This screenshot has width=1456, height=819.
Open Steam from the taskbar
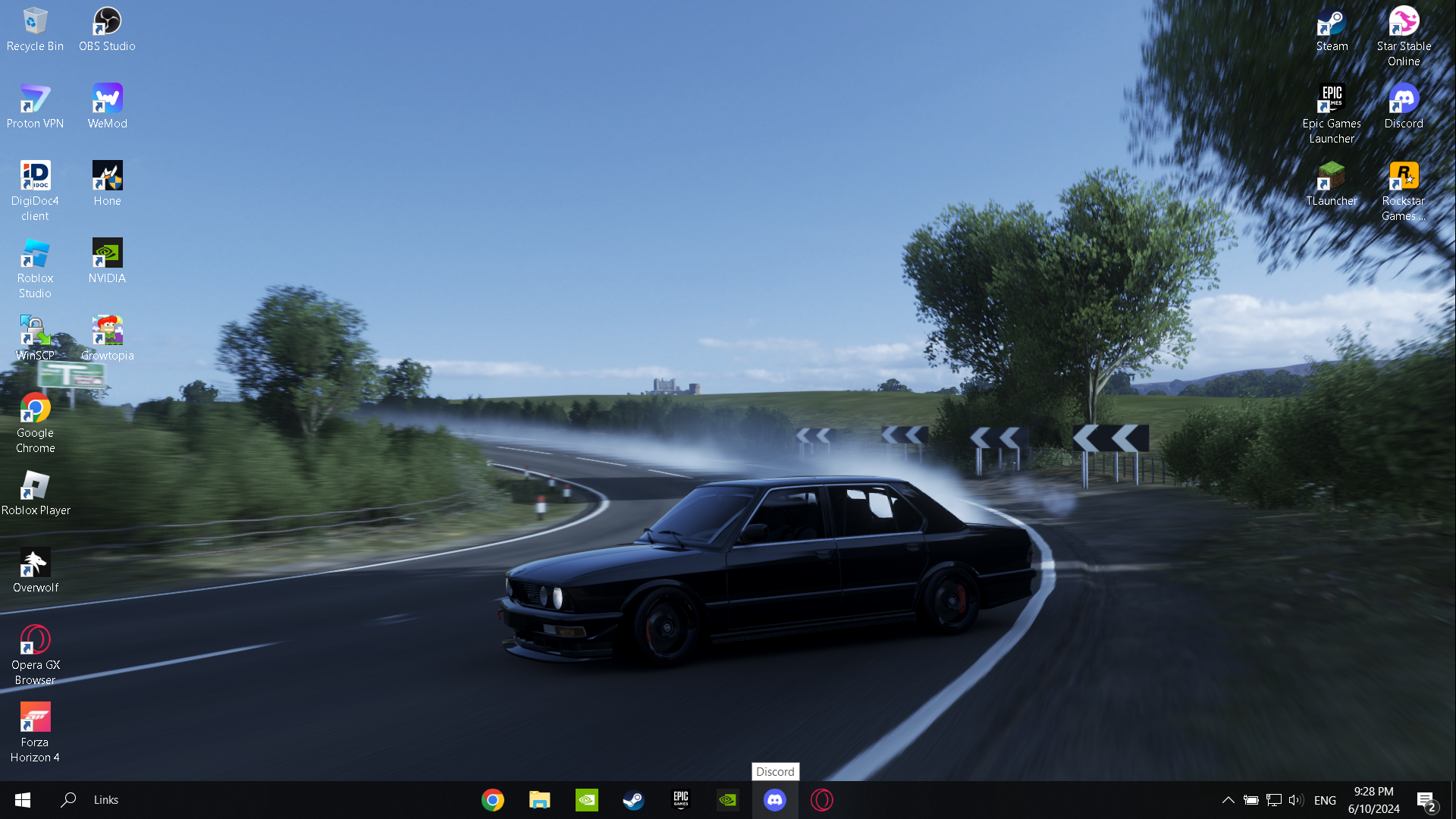[633, 800]
